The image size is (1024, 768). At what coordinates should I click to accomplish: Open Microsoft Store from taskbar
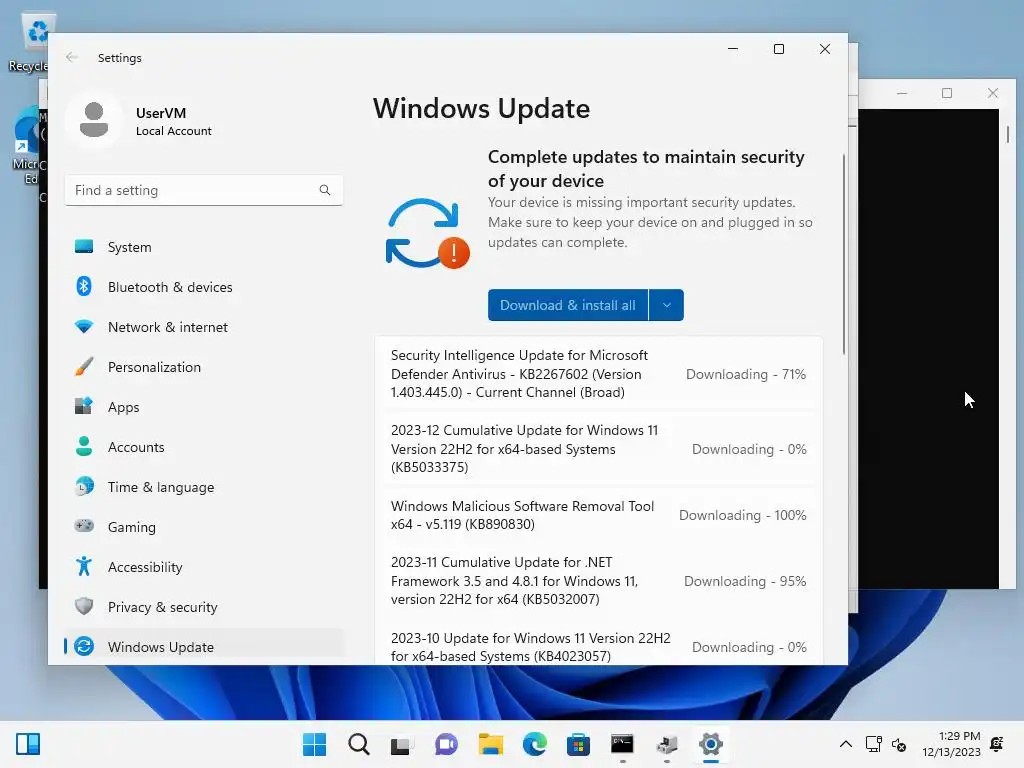point(578,744)
